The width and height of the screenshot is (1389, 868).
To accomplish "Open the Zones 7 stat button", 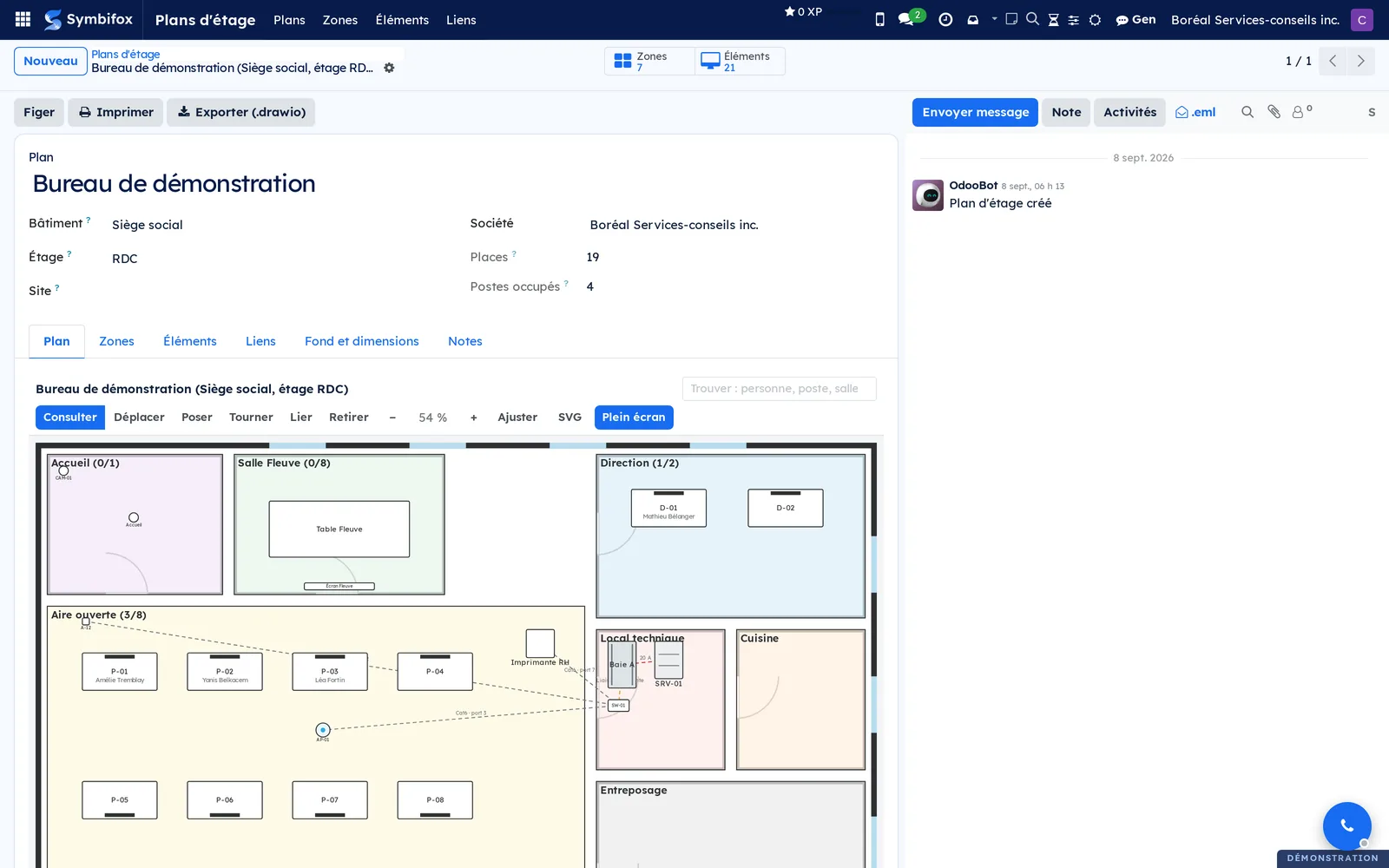I will 649,61.
